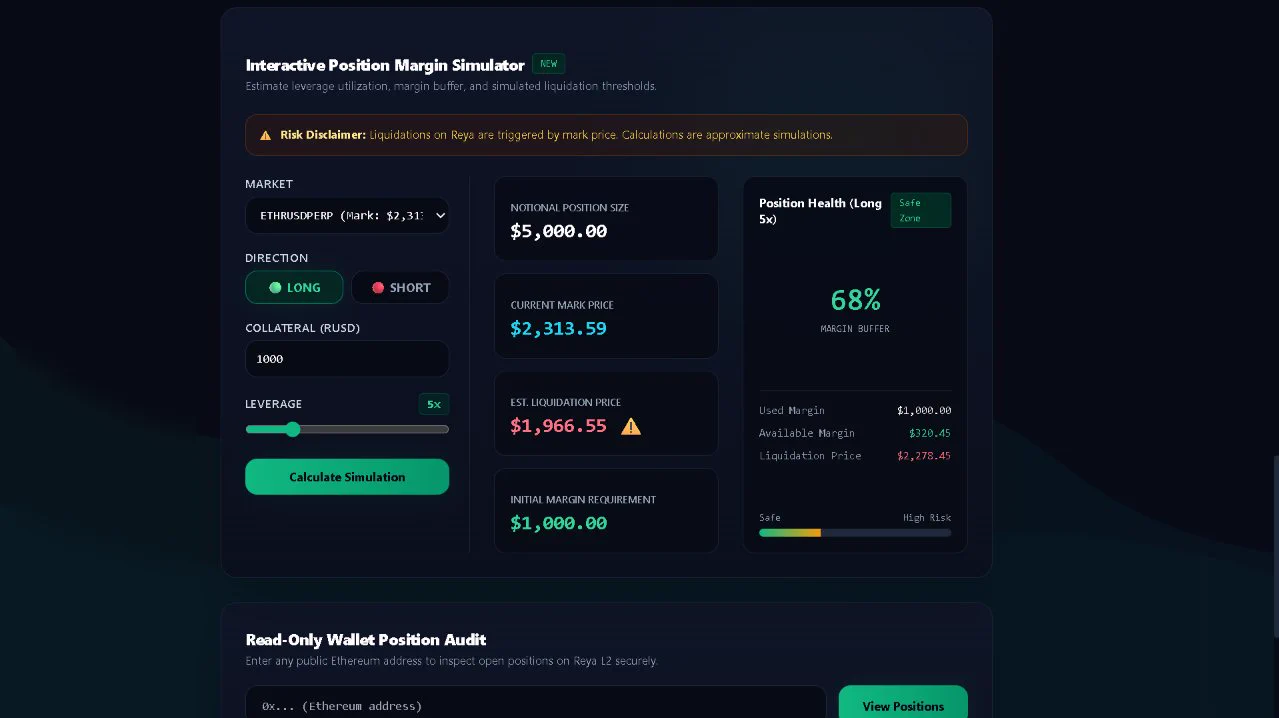
Task: Select the $2,278.45 Liquidation Price value
Action: pyautogui.click(x=924, y=455)
